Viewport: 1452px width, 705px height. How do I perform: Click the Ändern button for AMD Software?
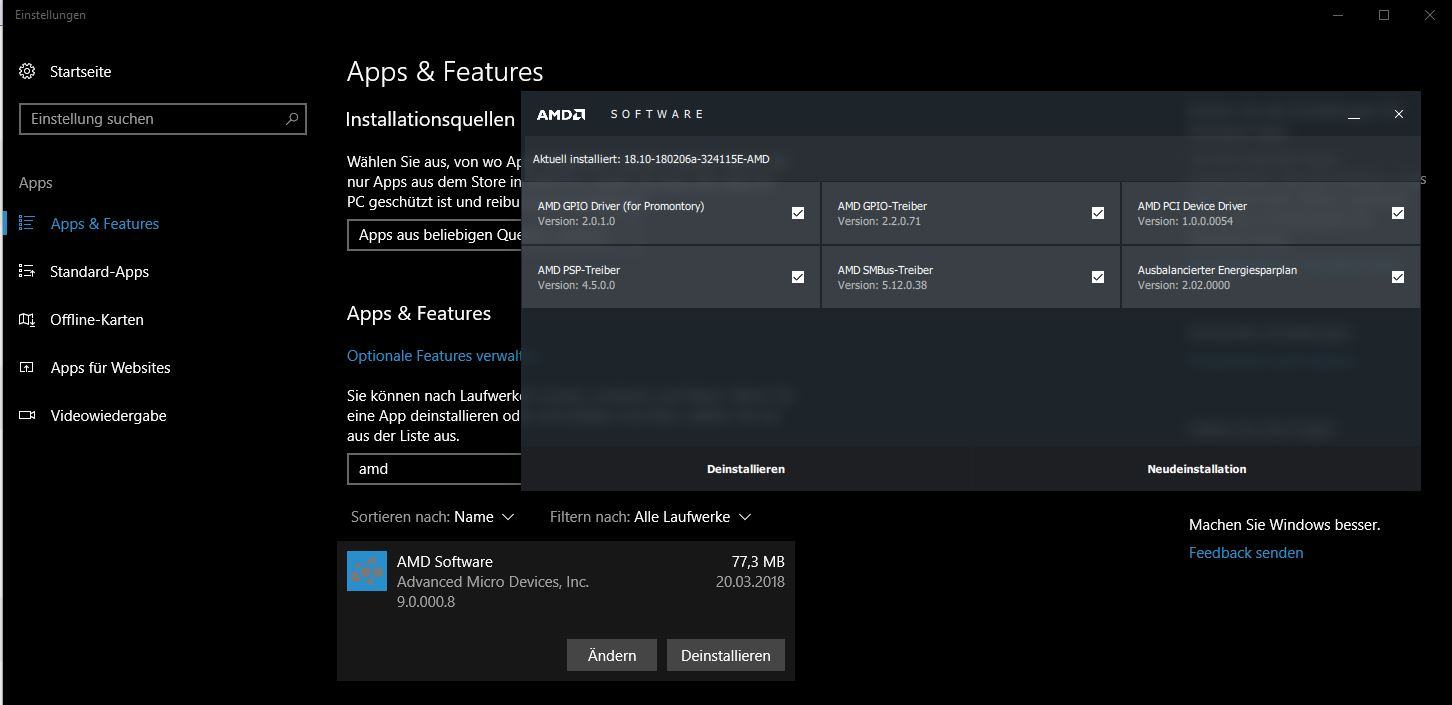(x=612, y=655)
